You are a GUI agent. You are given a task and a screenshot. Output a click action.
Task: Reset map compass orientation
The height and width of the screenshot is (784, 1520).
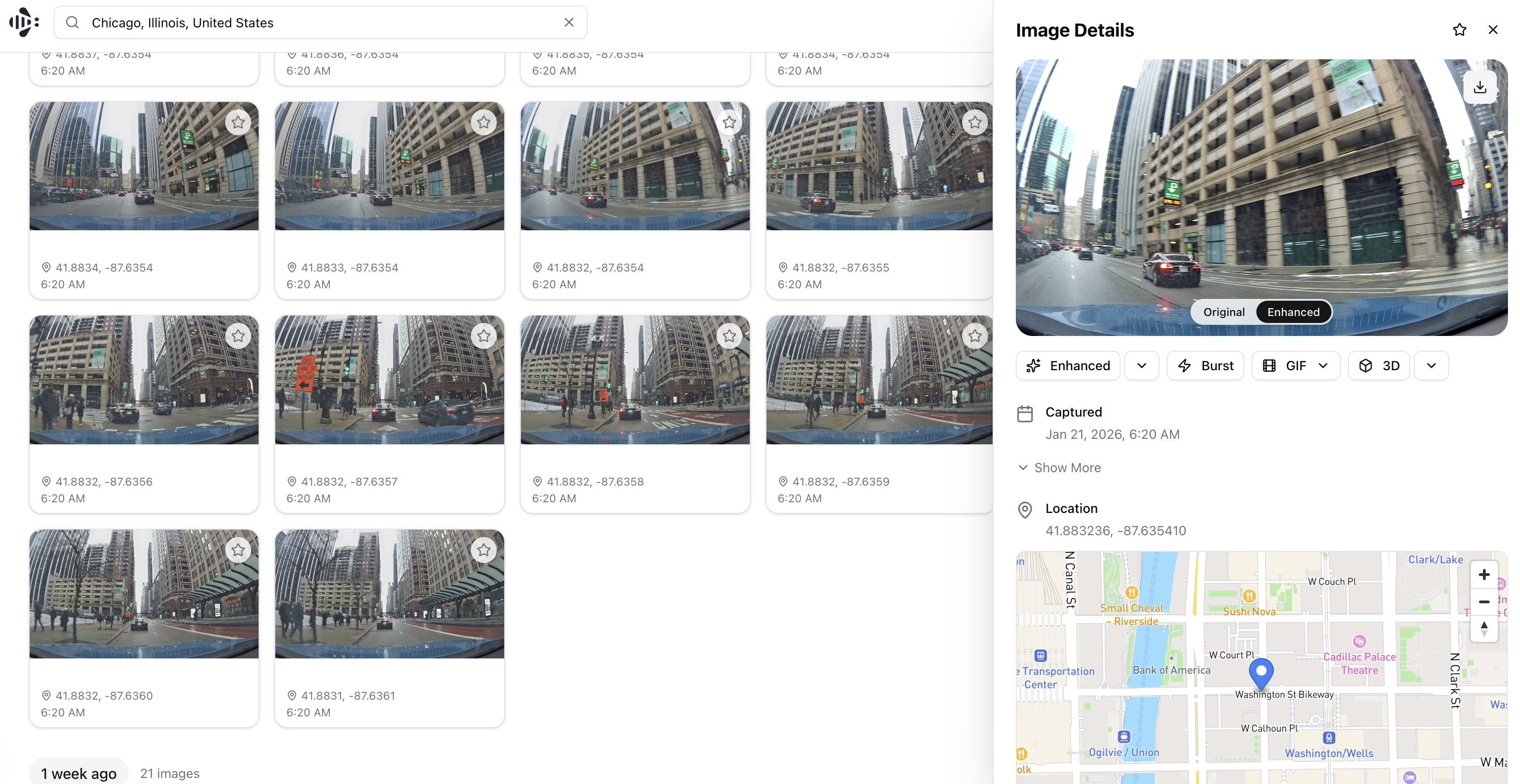(x=1483, y=628)
